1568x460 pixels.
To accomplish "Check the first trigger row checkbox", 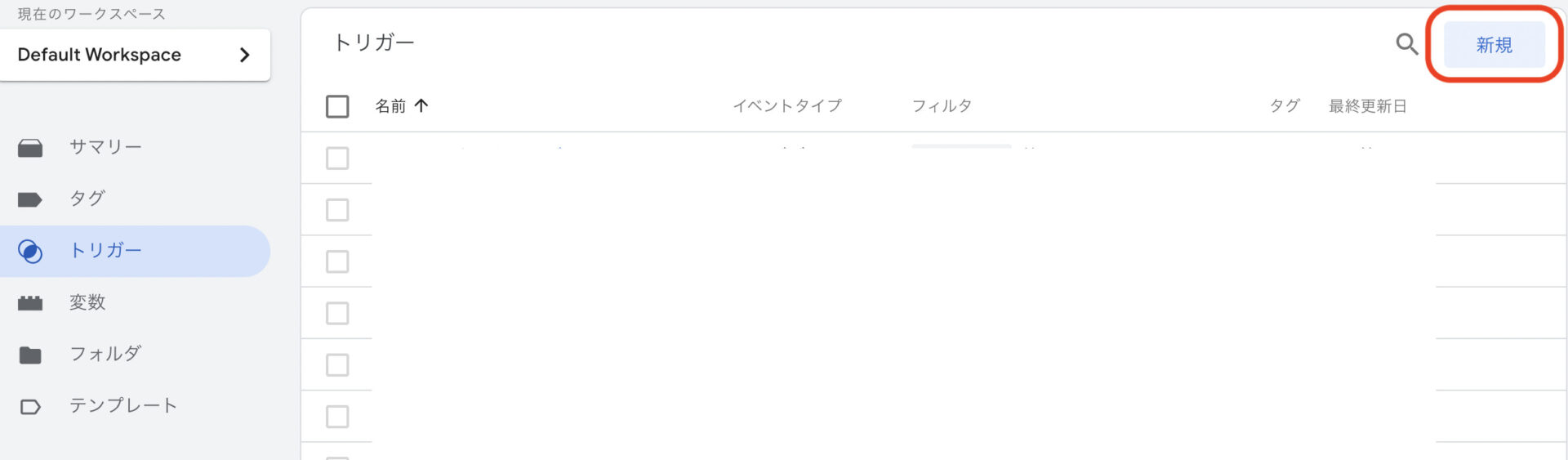I will [337, 158].
